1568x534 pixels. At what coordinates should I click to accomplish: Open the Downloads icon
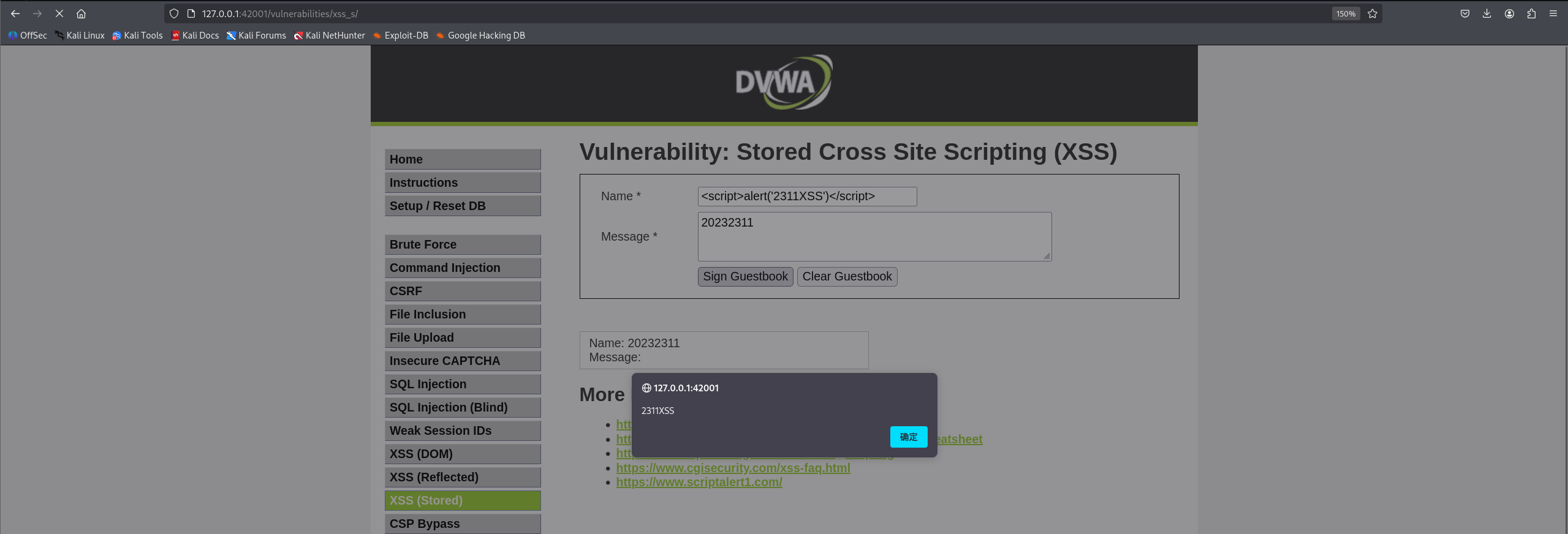1487,13
